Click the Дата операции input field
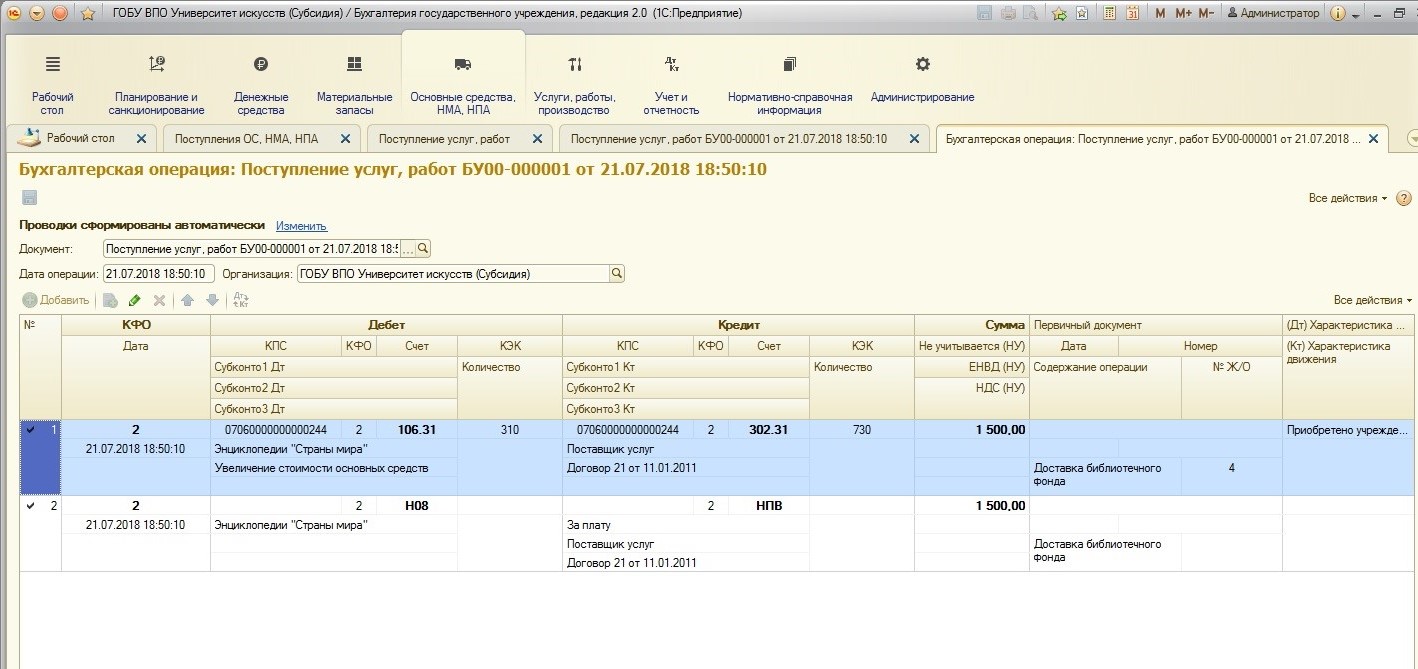 coord(158,274)
